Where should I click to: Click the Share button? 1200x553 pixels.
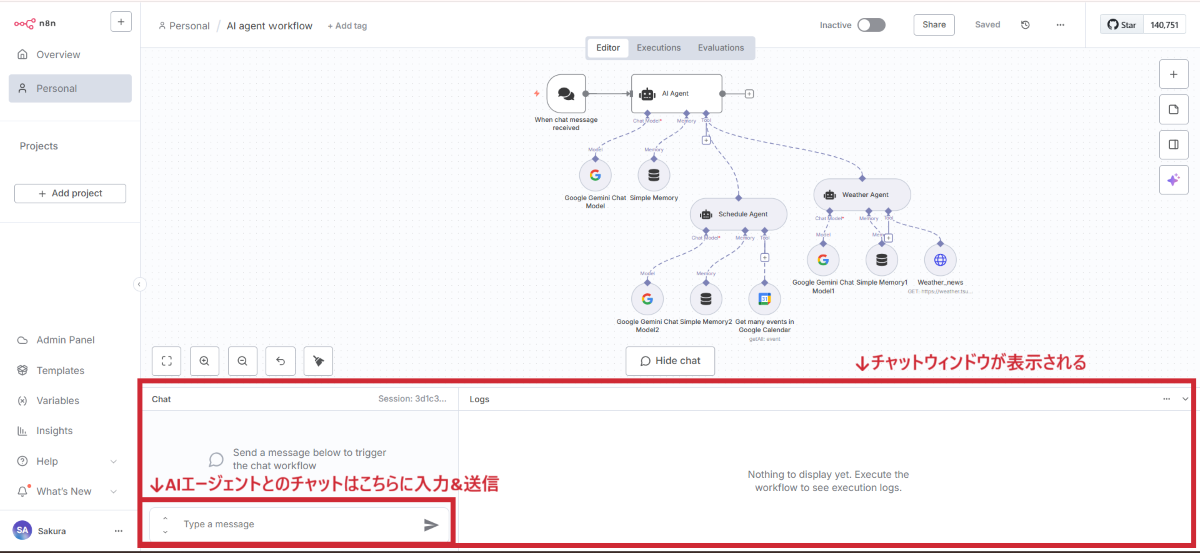[934, 25]
